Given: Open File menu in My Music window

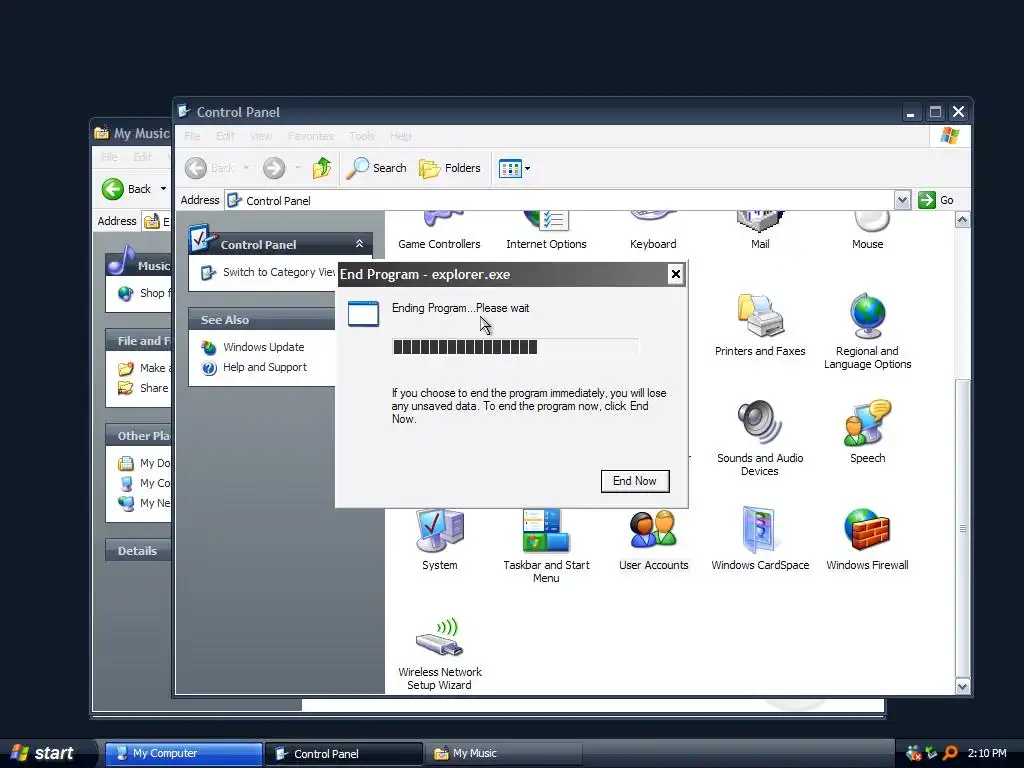Looking at the screenshot, I should coord(109,157).
